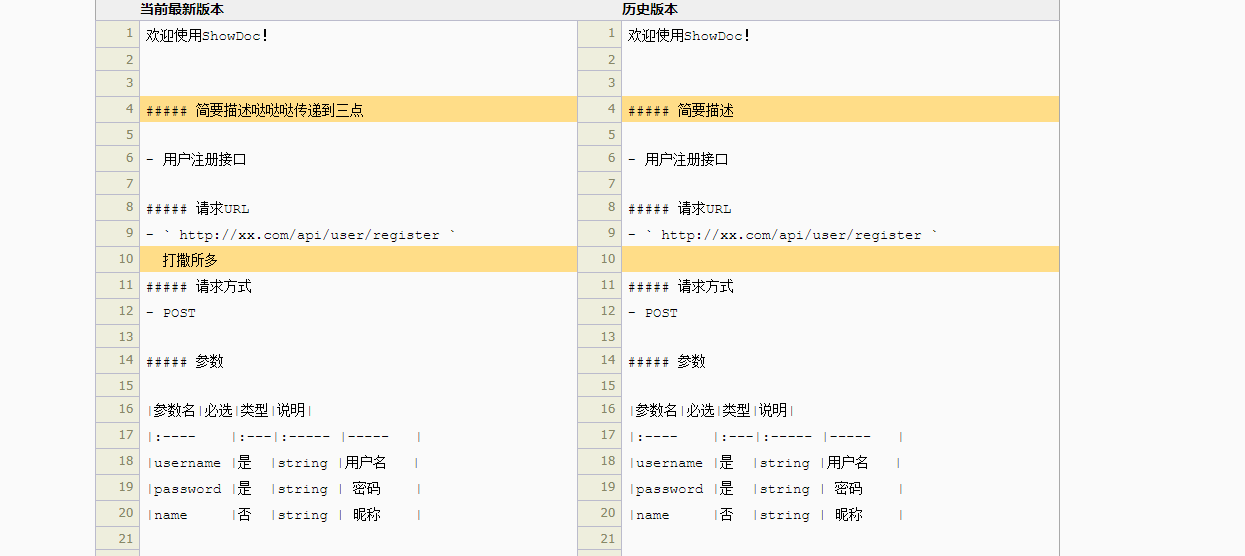Click the table separator line 17 in history pane
Image resolution: width=1245 pixels, height=556 pixels.
pos(766,437)
